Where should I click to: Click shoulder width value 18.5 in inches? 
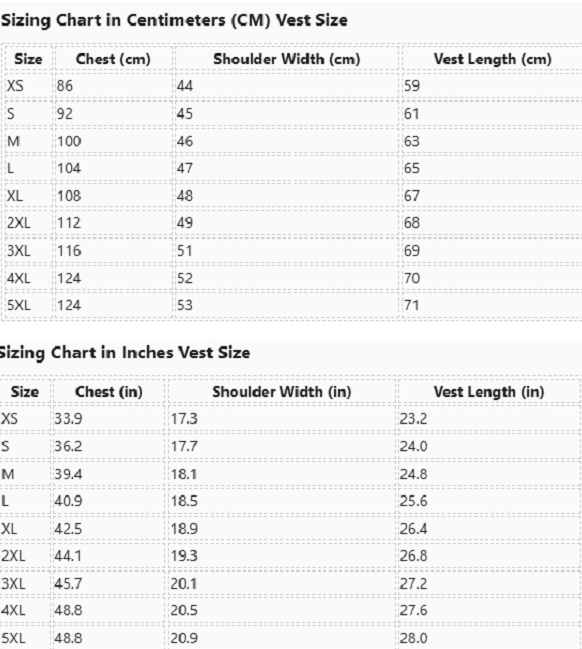pos(184,501)
